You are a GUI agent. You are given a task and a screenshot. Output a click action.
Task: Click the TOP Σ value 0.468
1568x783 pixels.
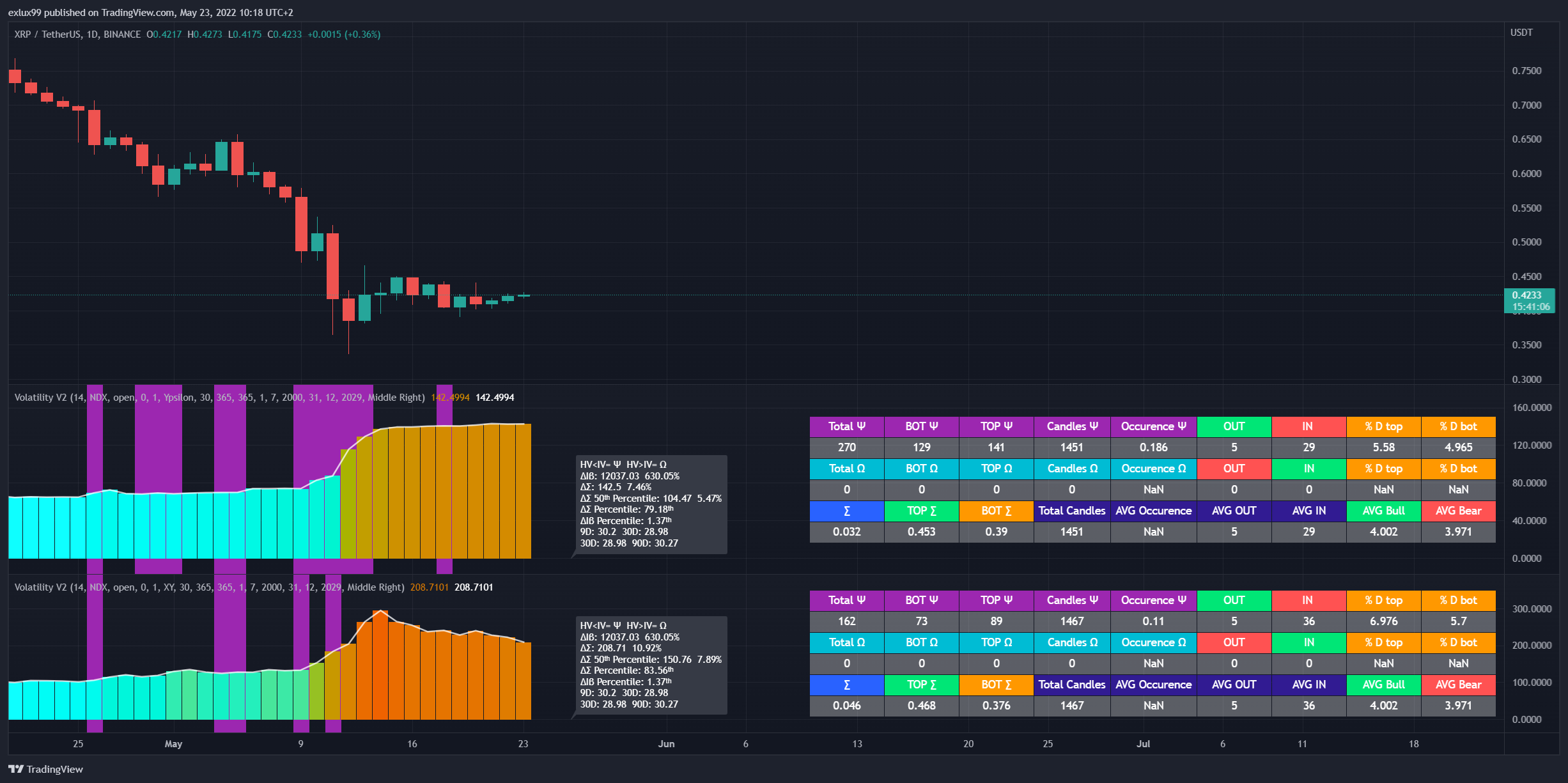(922, 706)
